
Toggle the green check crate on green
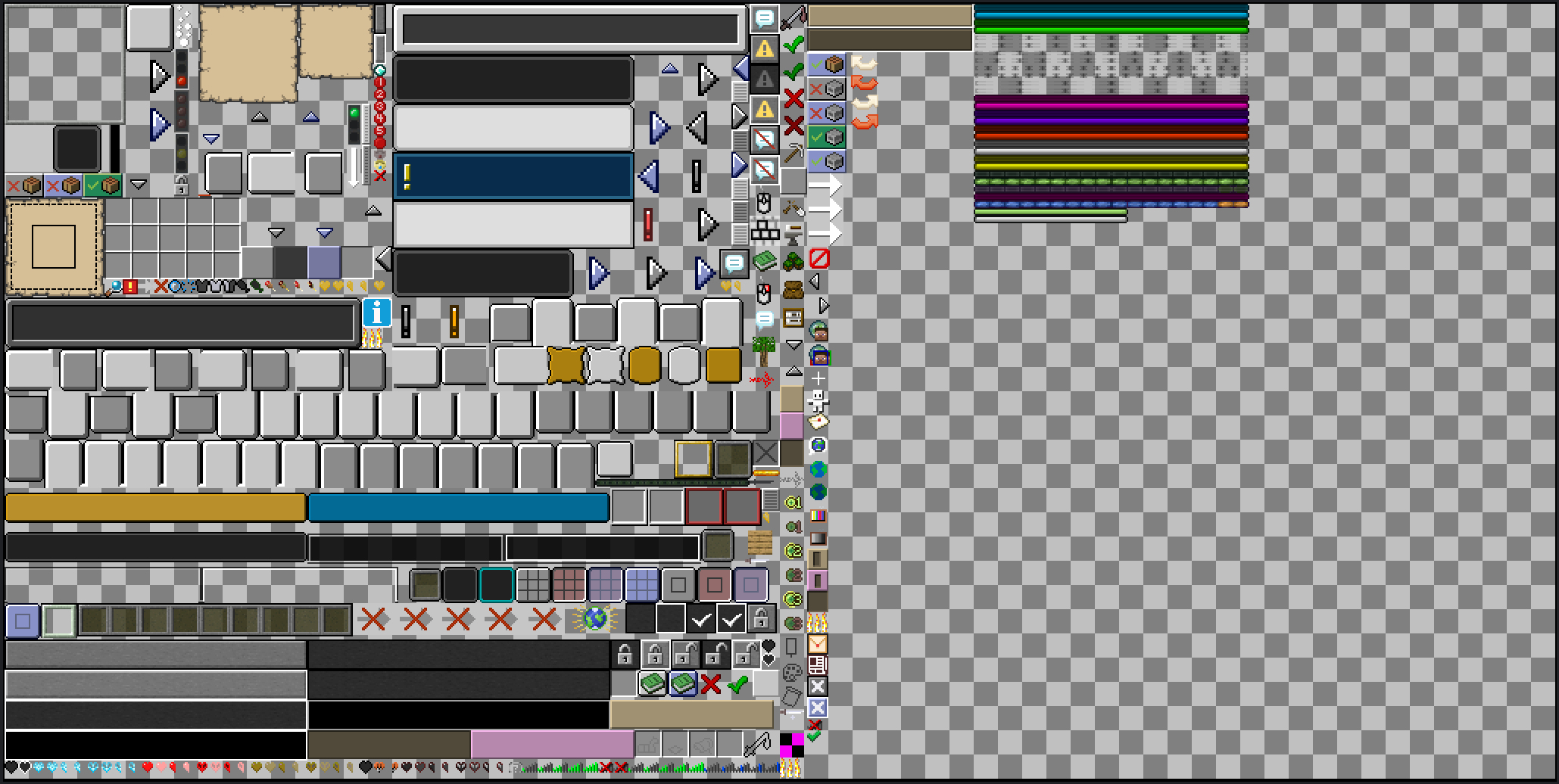pyautogui.click(x=103, y=185)
